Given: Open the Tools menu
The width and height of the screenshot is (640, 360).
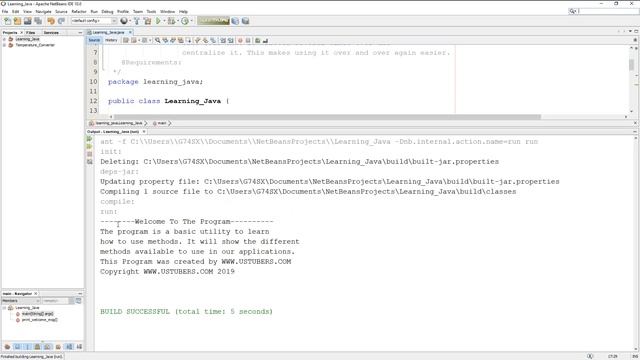Looking at the screenshot, I should point(151,11).
